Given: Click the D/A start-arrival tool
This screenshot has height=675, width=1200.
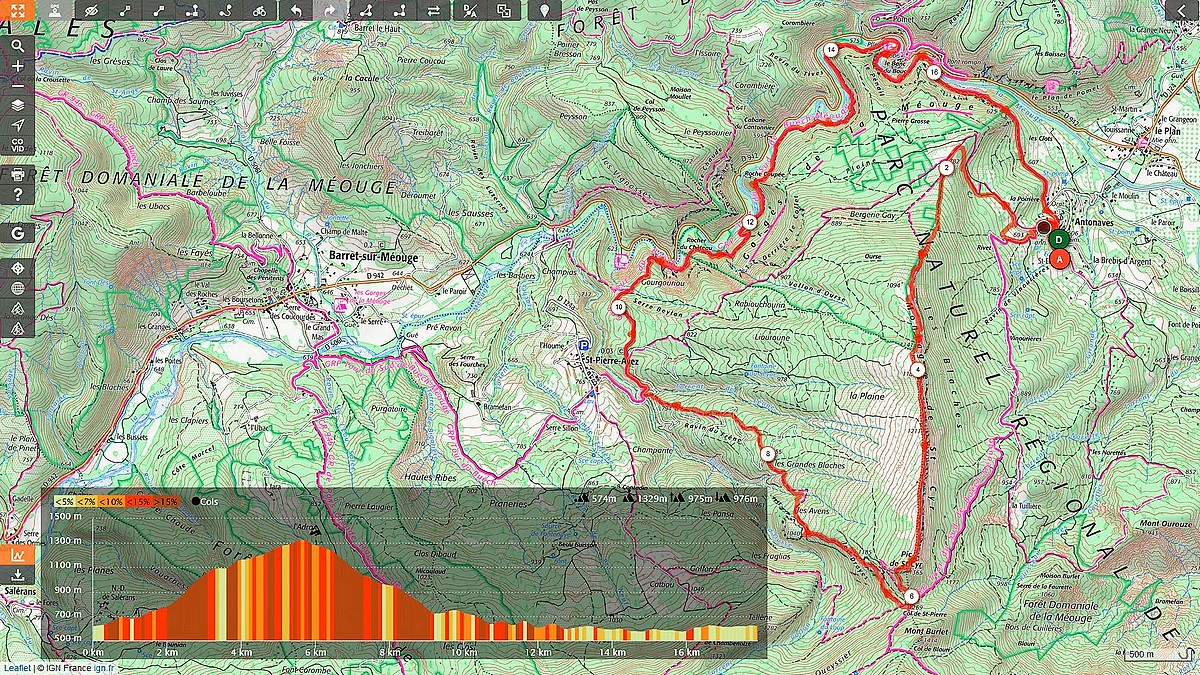Looking at the screenshot, I should (469, 11).
